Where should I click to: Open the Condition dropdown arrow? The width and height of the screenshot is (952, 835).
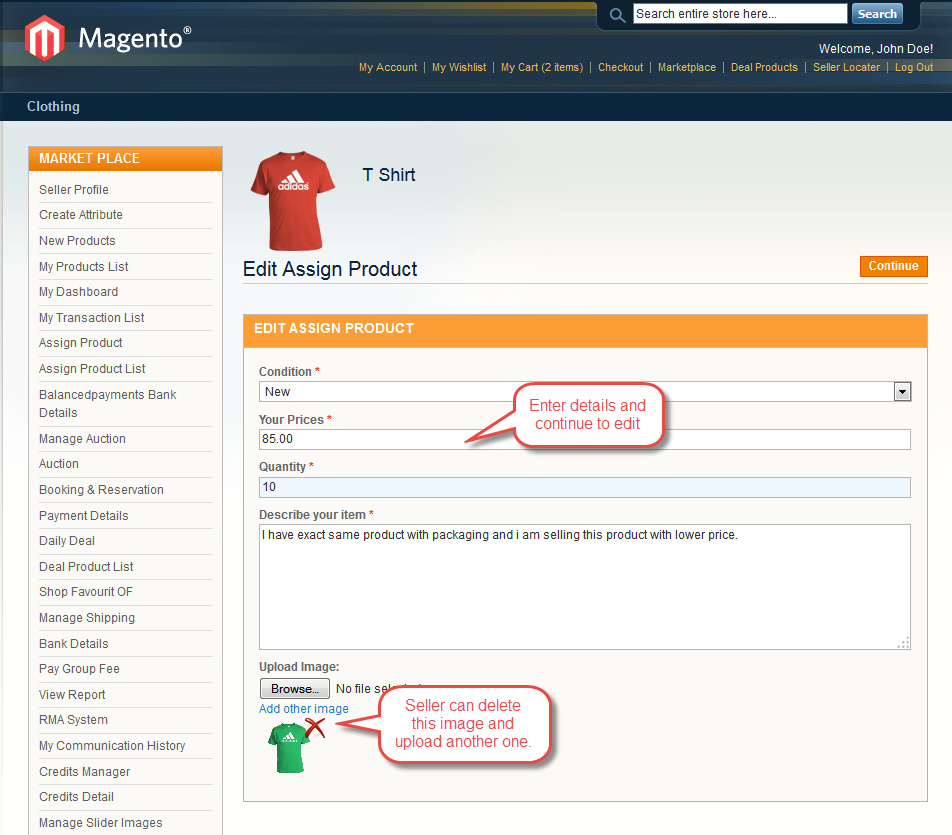click(x=902, y=392)
